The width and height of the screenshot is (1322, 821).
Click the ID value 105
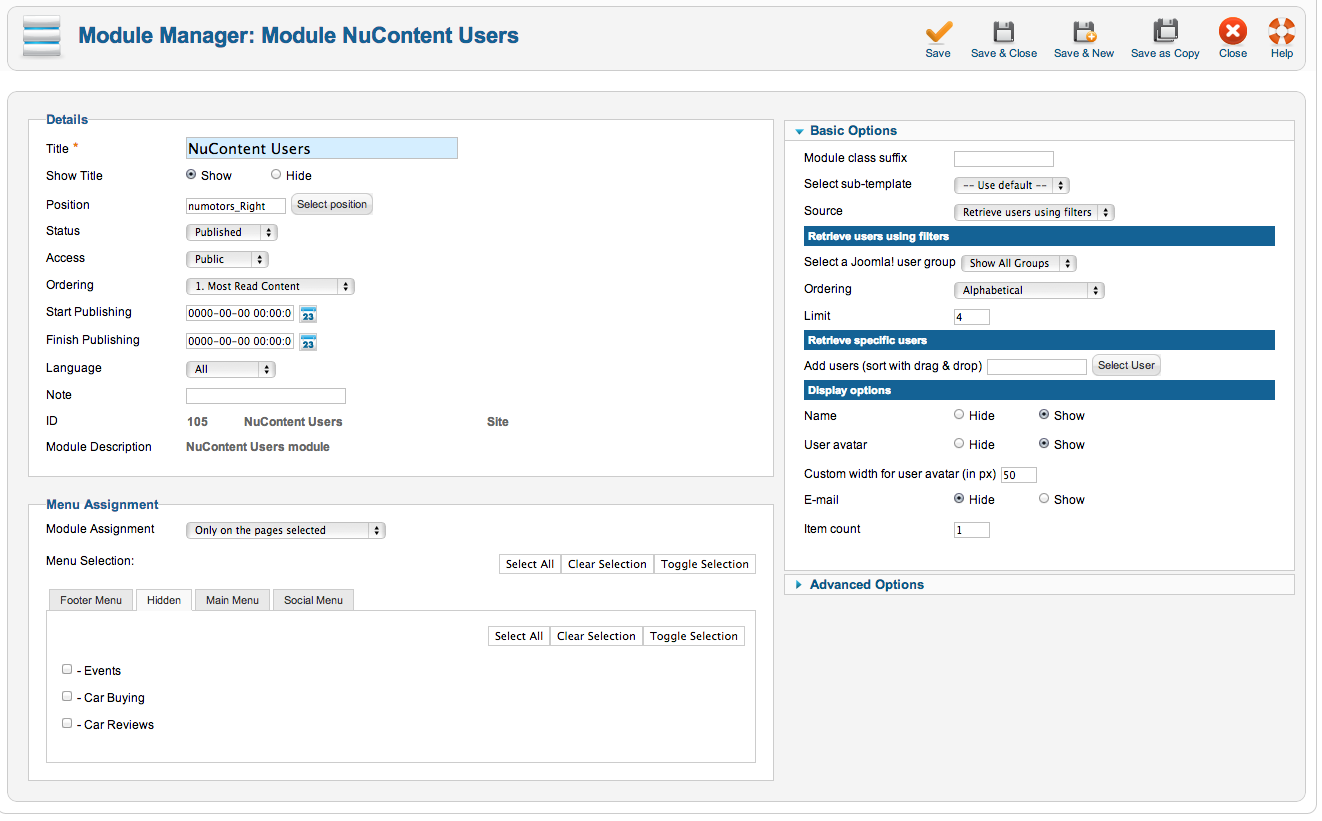197,422
